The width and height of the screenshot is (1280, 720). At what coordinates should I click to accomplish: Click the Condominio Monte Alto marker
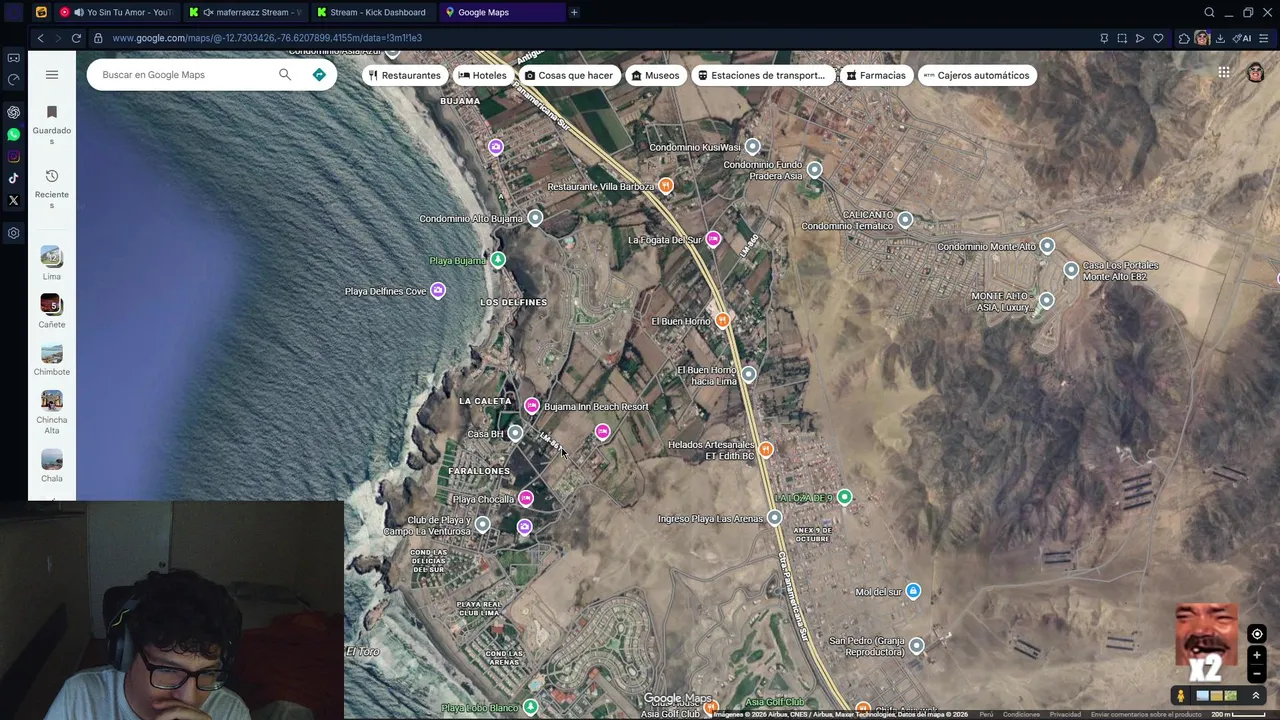tap(1047, 246)
